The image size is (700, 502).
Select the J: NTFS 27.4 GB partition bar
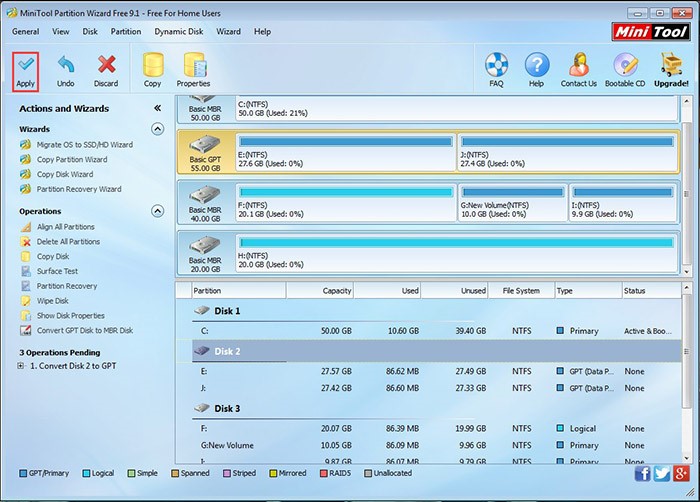[567, 152]
